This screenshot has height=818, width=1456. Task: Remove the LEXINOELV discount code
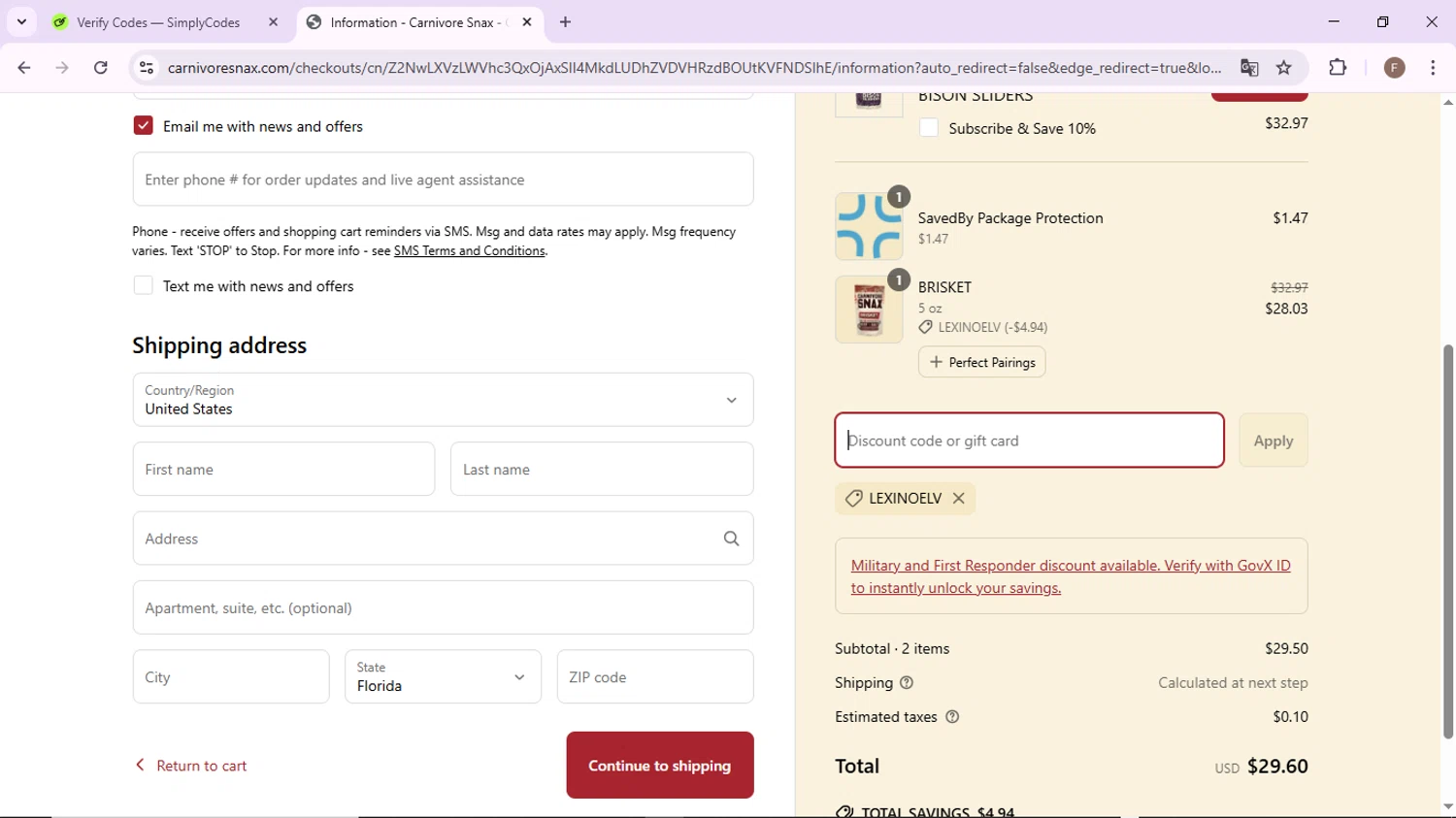[x=958, y=498]
